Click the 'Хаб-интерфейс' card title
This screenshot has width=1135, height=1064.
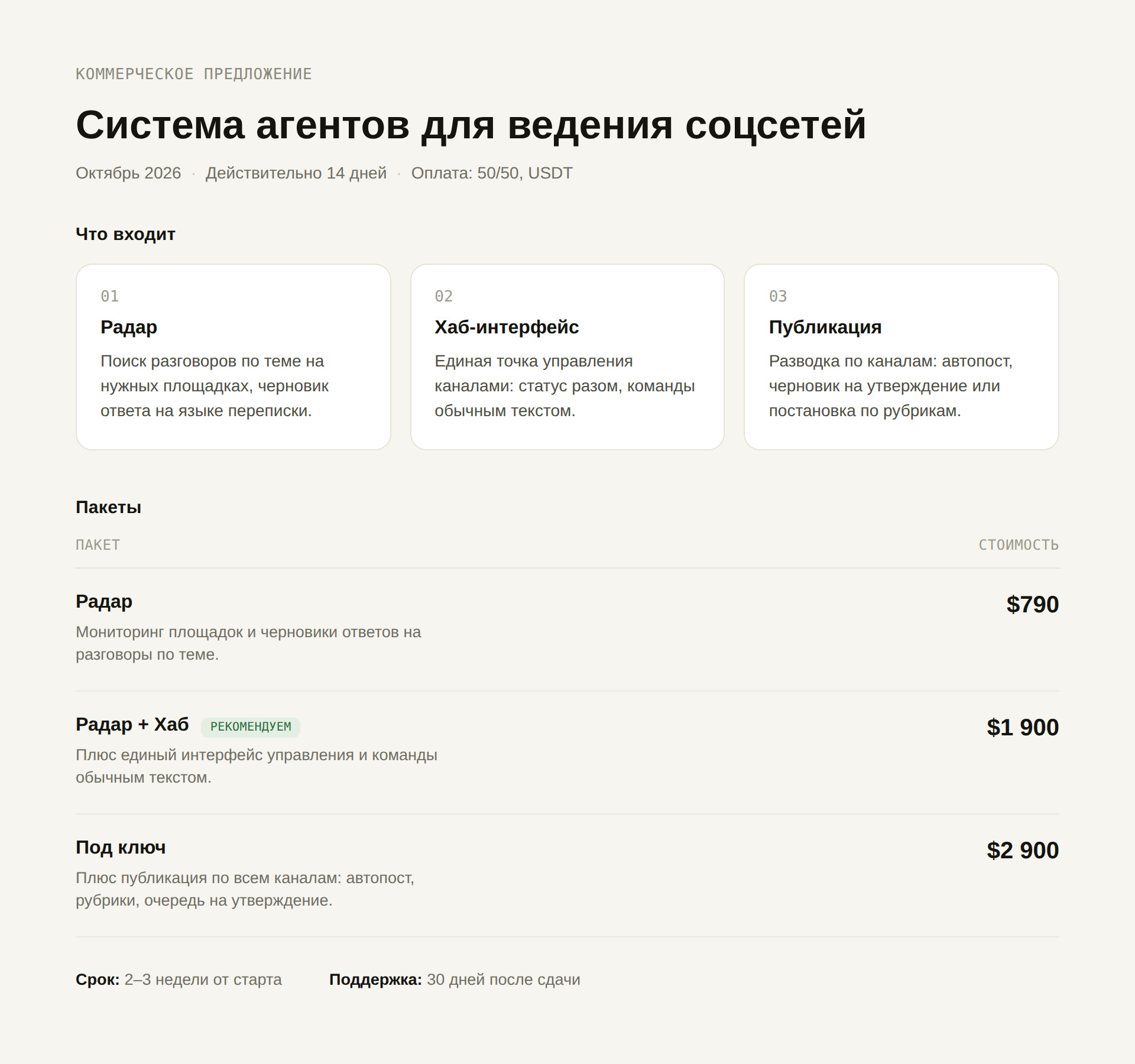[507, 327]
